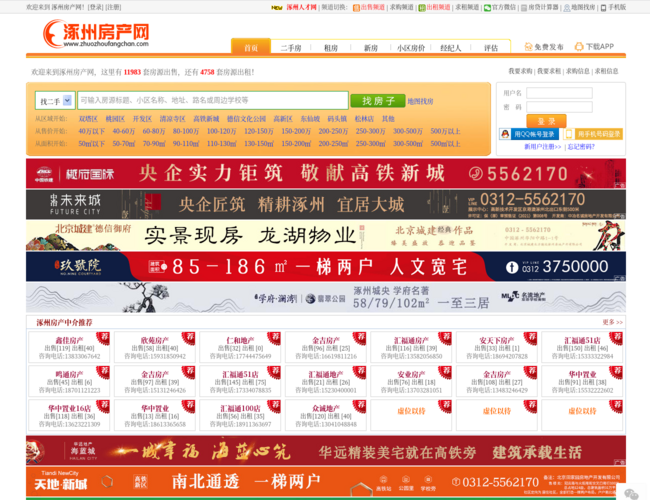Focus the 密码 input field
This screenshot has height=500, width=650.
coord(559,107)
